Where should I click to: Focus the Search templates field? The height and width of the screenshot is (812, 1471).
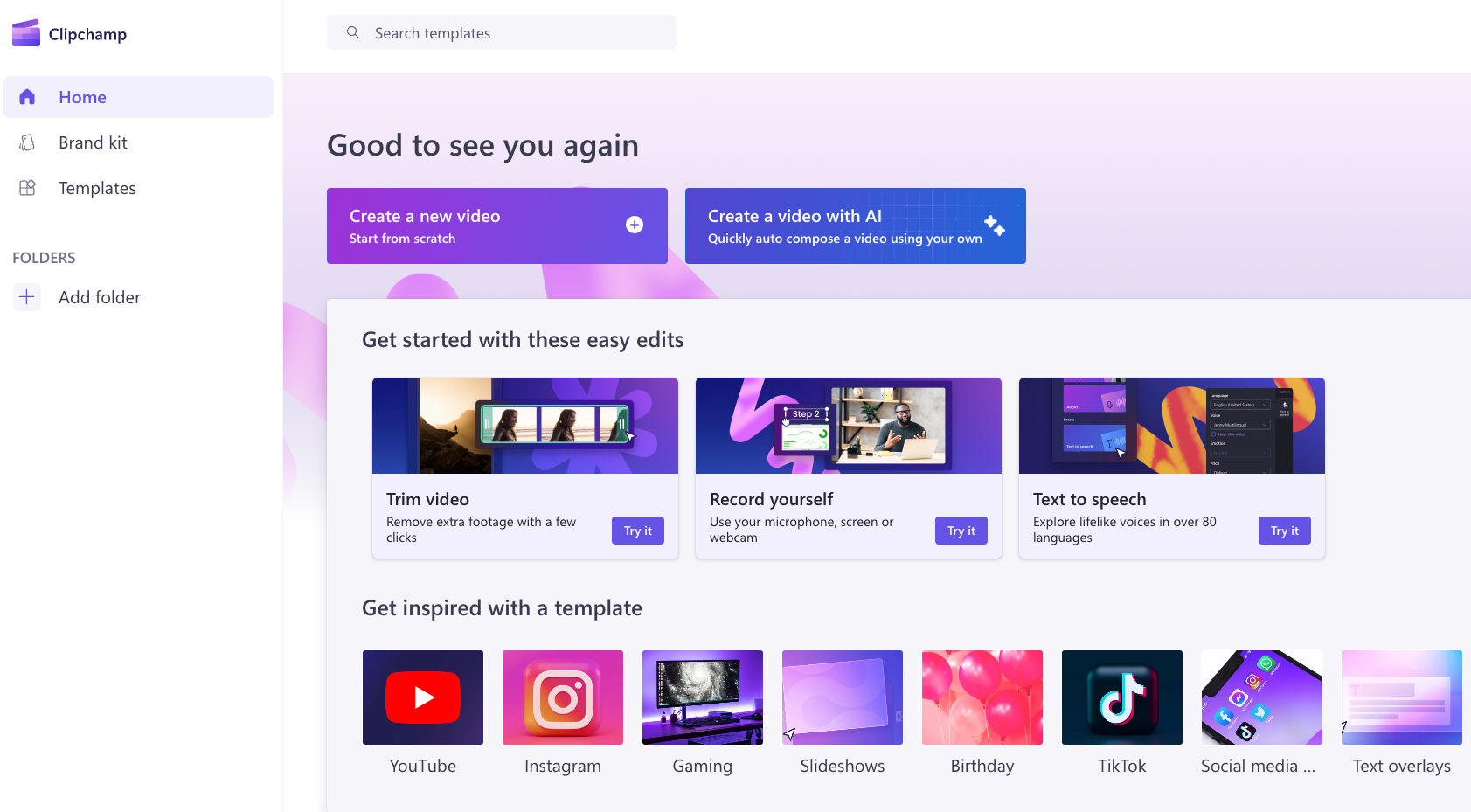502,32
